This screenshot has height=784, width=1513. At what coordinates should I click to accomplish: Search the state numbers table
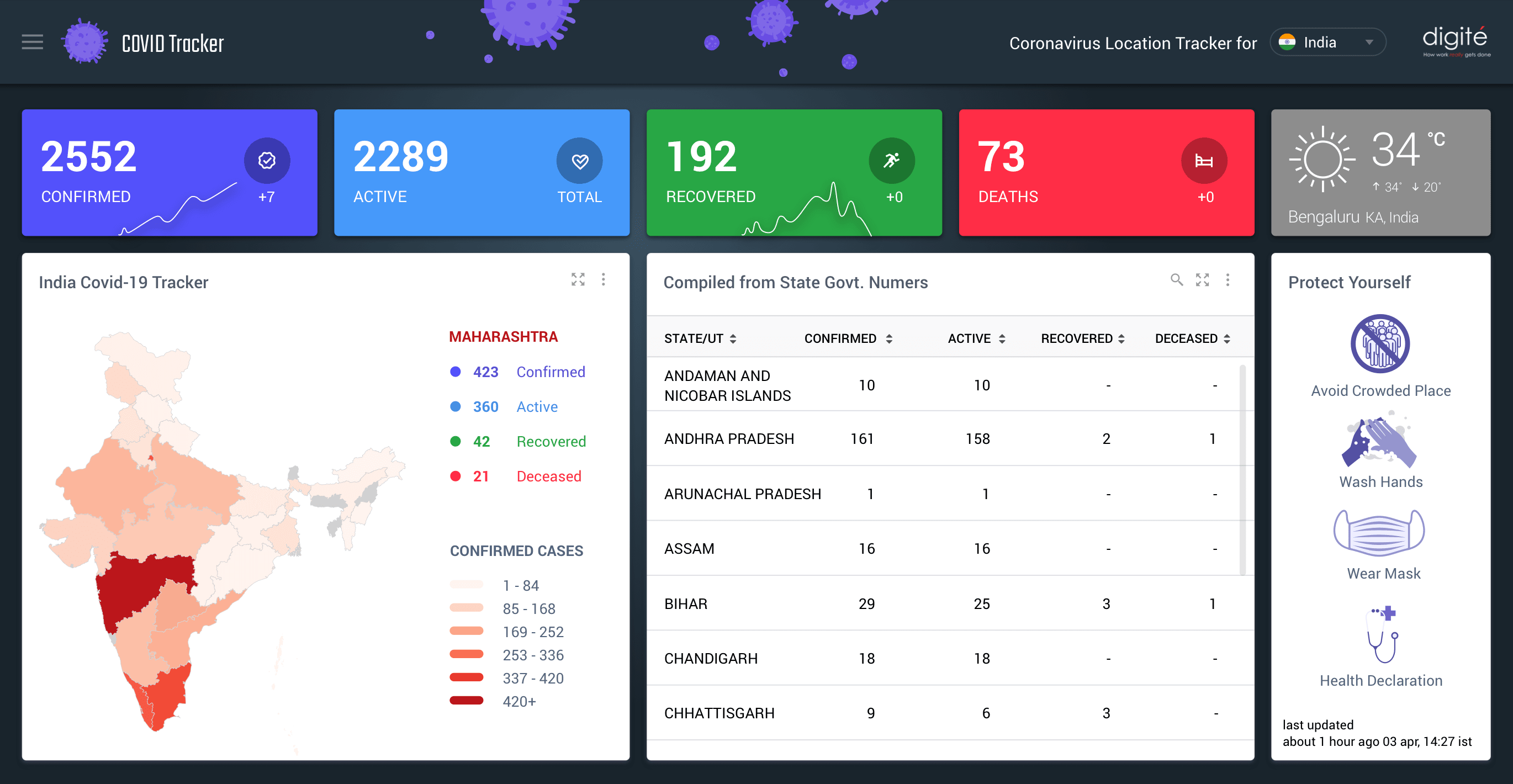[x=1176, y=280]
